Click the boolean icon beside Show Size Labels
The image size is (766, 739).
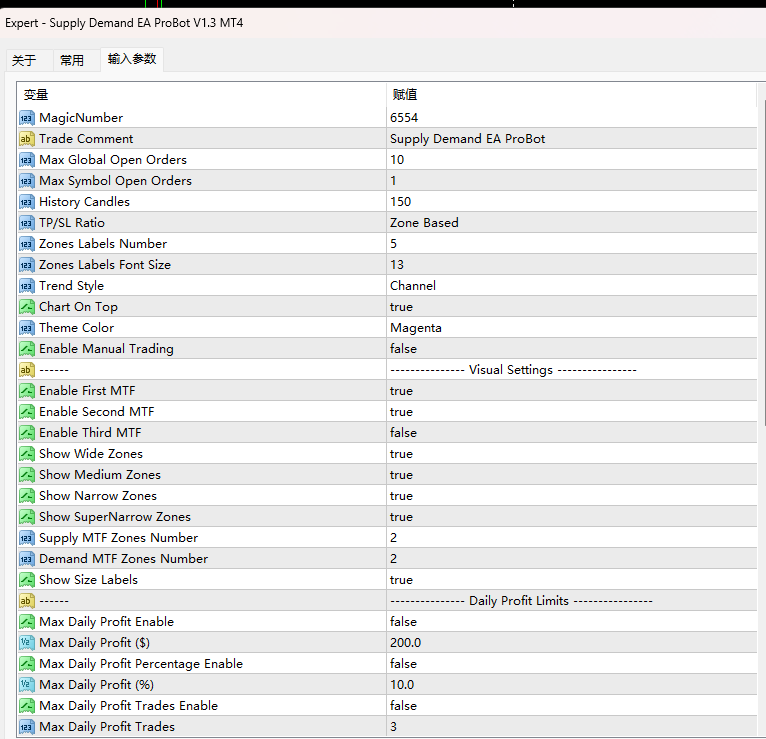click(27, 580)
